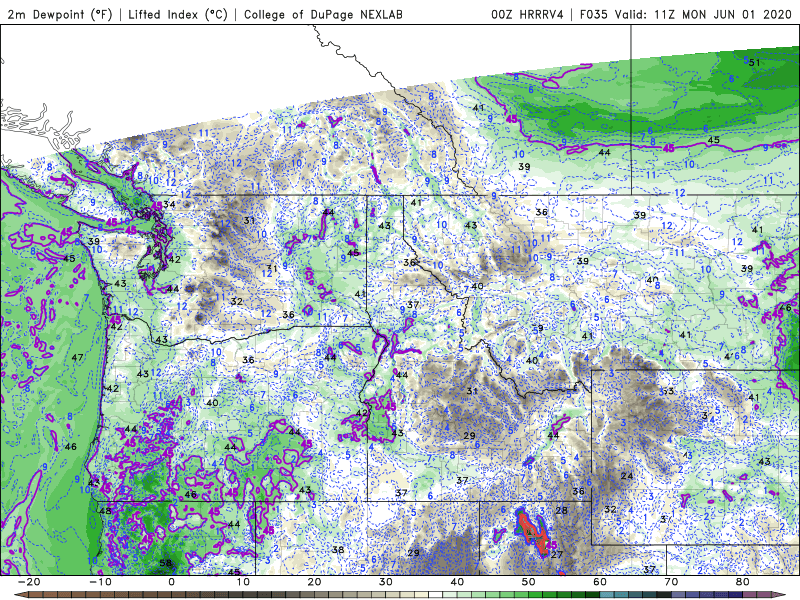Screen dimensions: 800x600
Task: Click the '30' color bar label
Action: pos(386,582)
